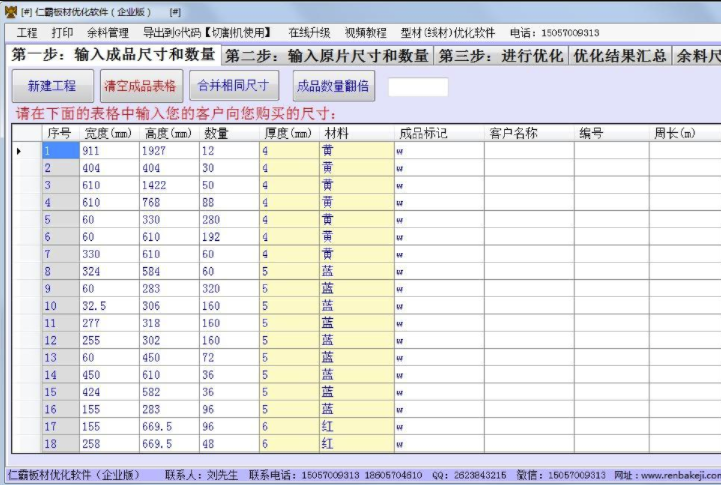
Task: Open the 余料管理 menu
Action: (108, 33)
